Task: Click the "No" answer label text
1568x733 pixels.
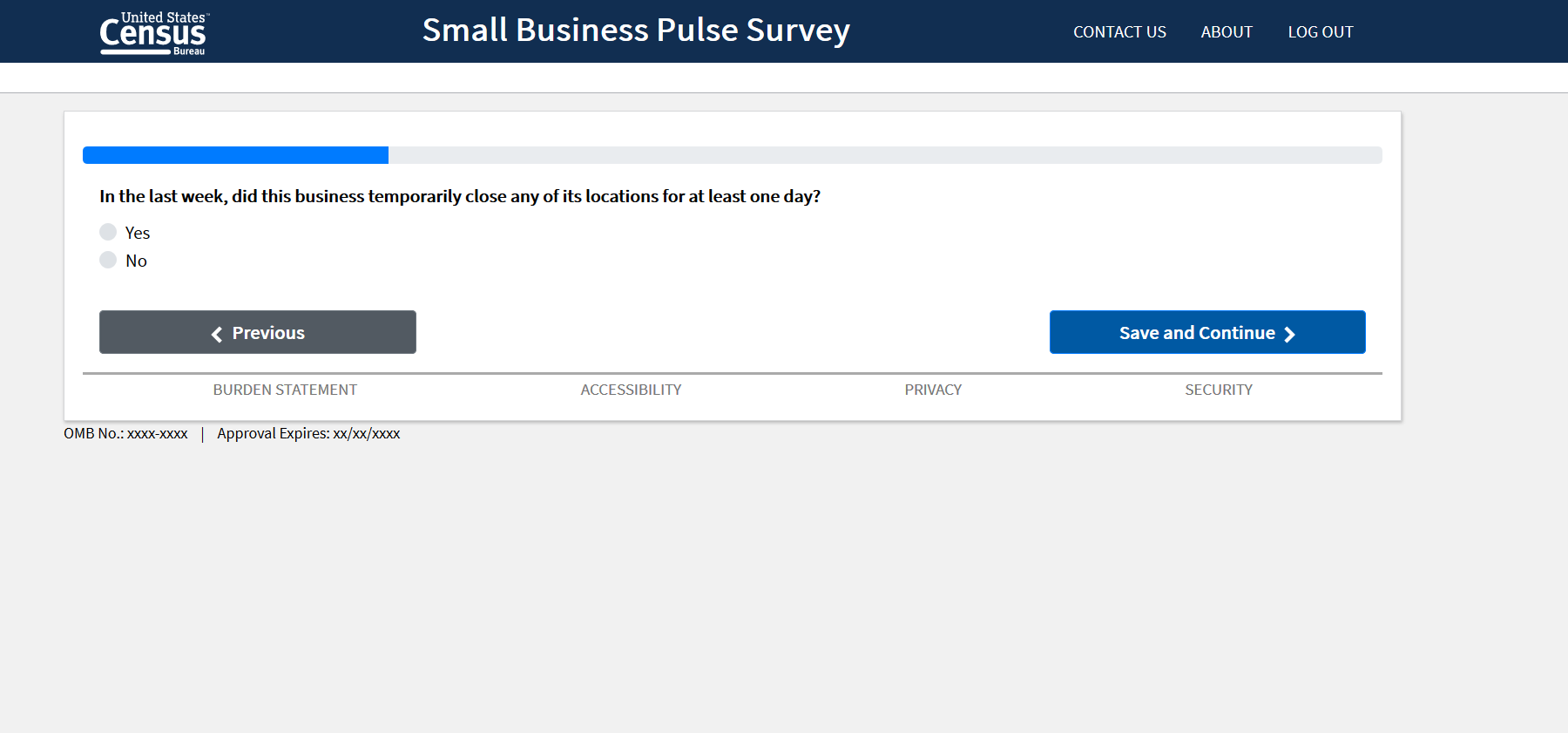Action: point(136,261)
